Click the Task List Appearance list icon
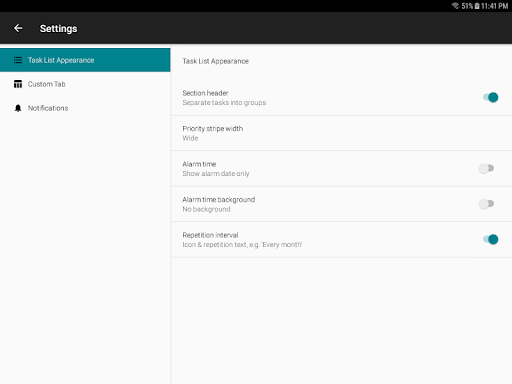Image resolution: width=512 pixels, height=384 pixels. (x=18, y=60)
